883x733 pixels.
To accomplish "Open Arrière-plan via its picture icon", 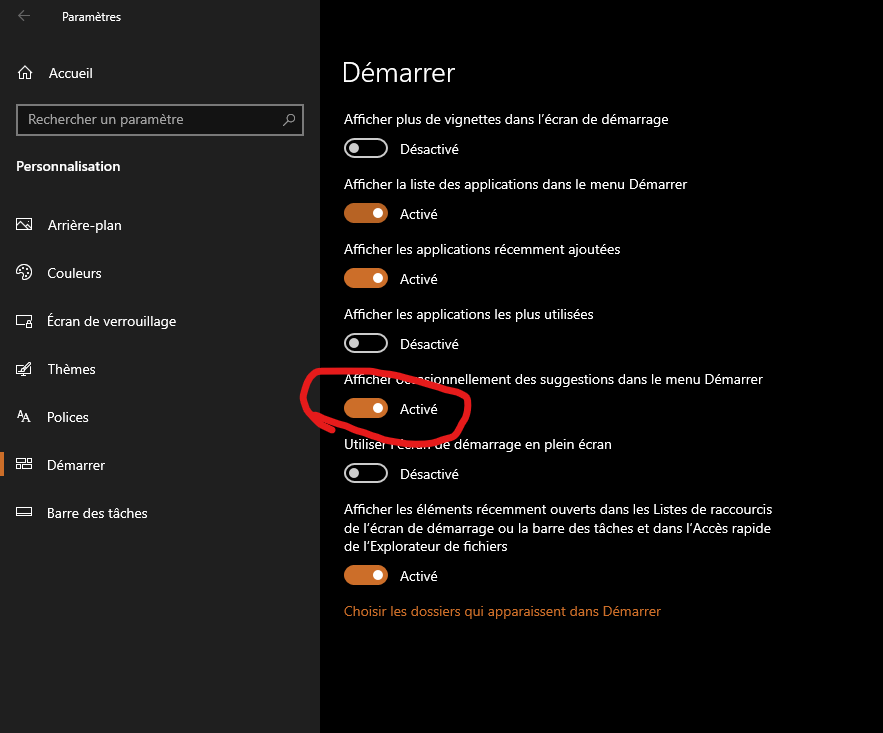I will 25,225.
